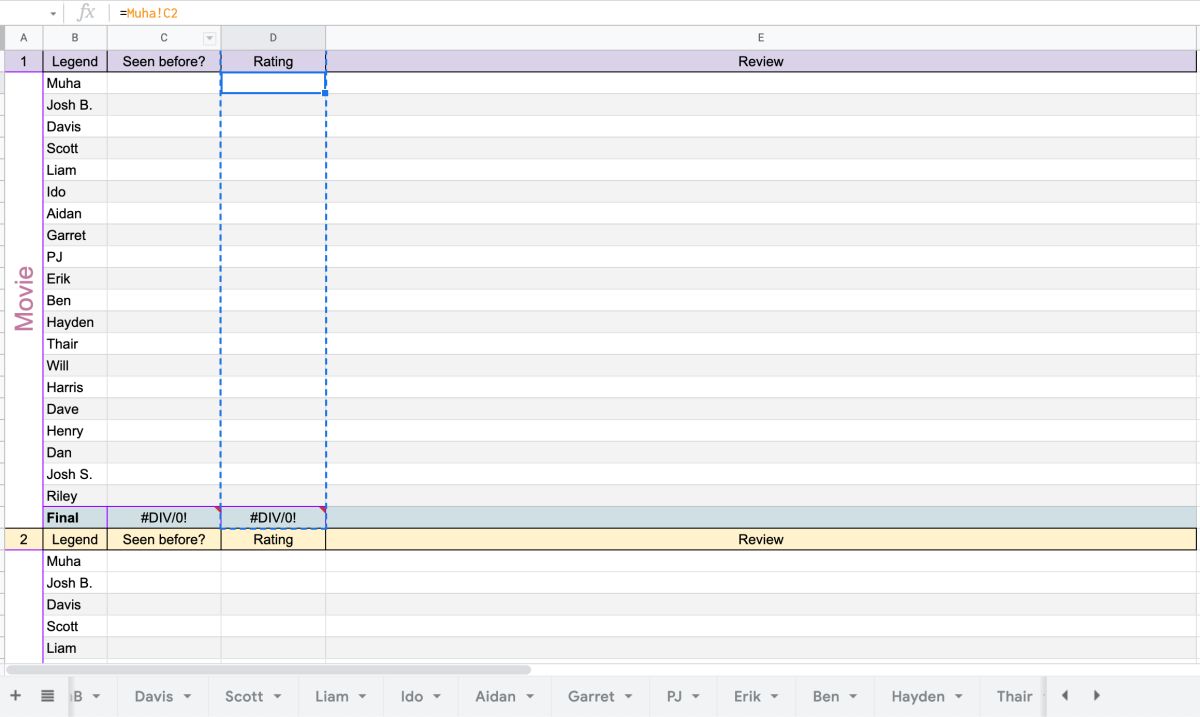This screenshot has width=1200, height=717.
Task: Select the Harris name cell
Action: [75, 387]
